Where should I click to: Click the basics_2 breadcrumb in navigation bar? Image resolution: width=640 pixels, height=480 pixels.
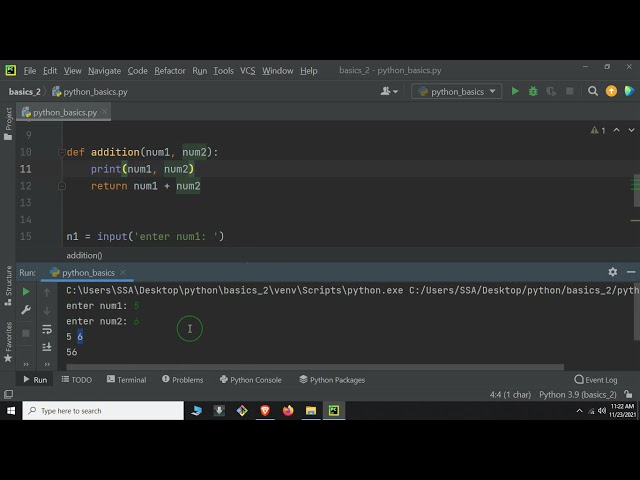pos(24,91)
